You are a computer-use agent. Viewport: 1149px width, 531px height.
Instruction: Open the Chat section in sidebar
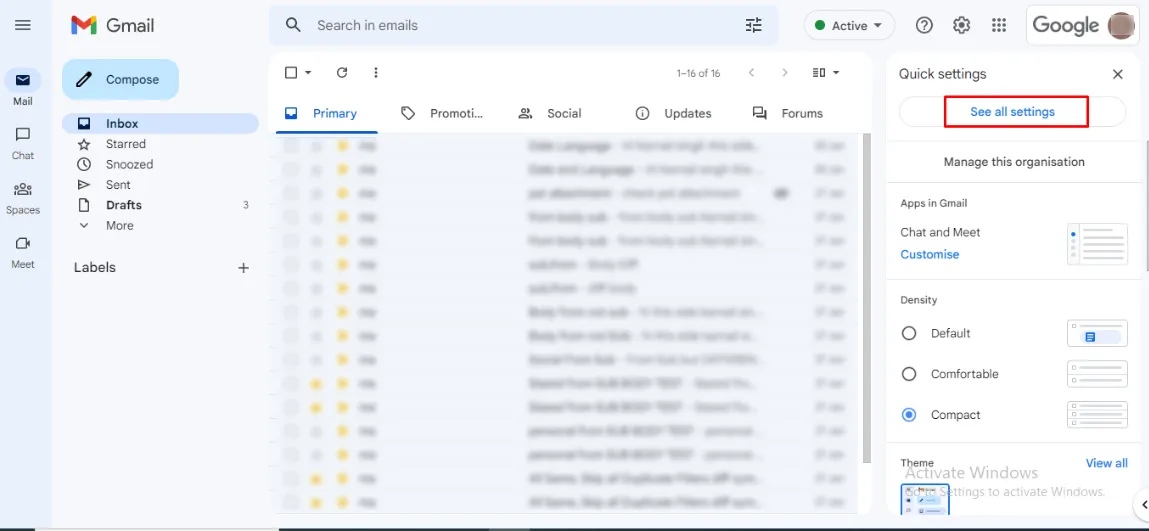pos(23,142)
